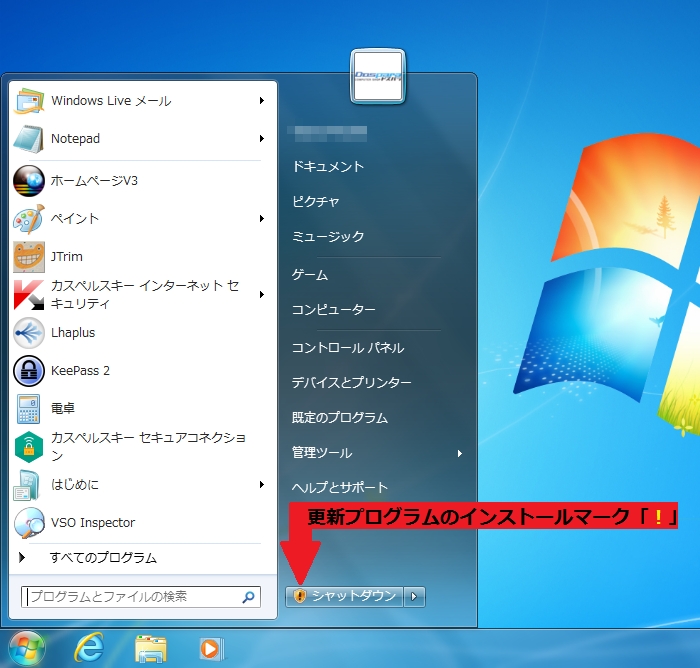The width and height of the screenshot is (700, 668).
Task: Open the 電卓 calculator icon
Action: (29, 409)
